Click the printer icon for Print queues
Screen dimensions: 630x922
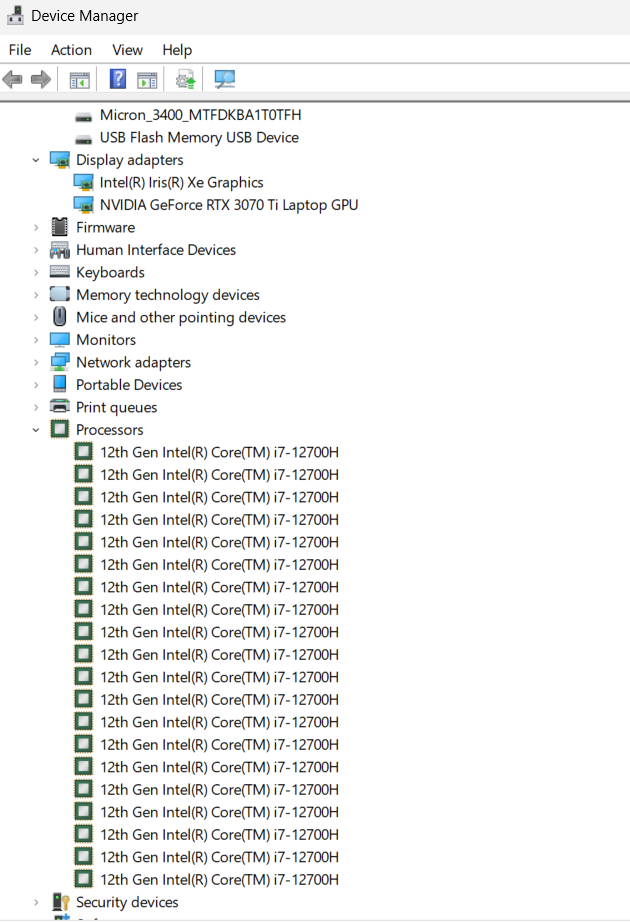point(59,406)
